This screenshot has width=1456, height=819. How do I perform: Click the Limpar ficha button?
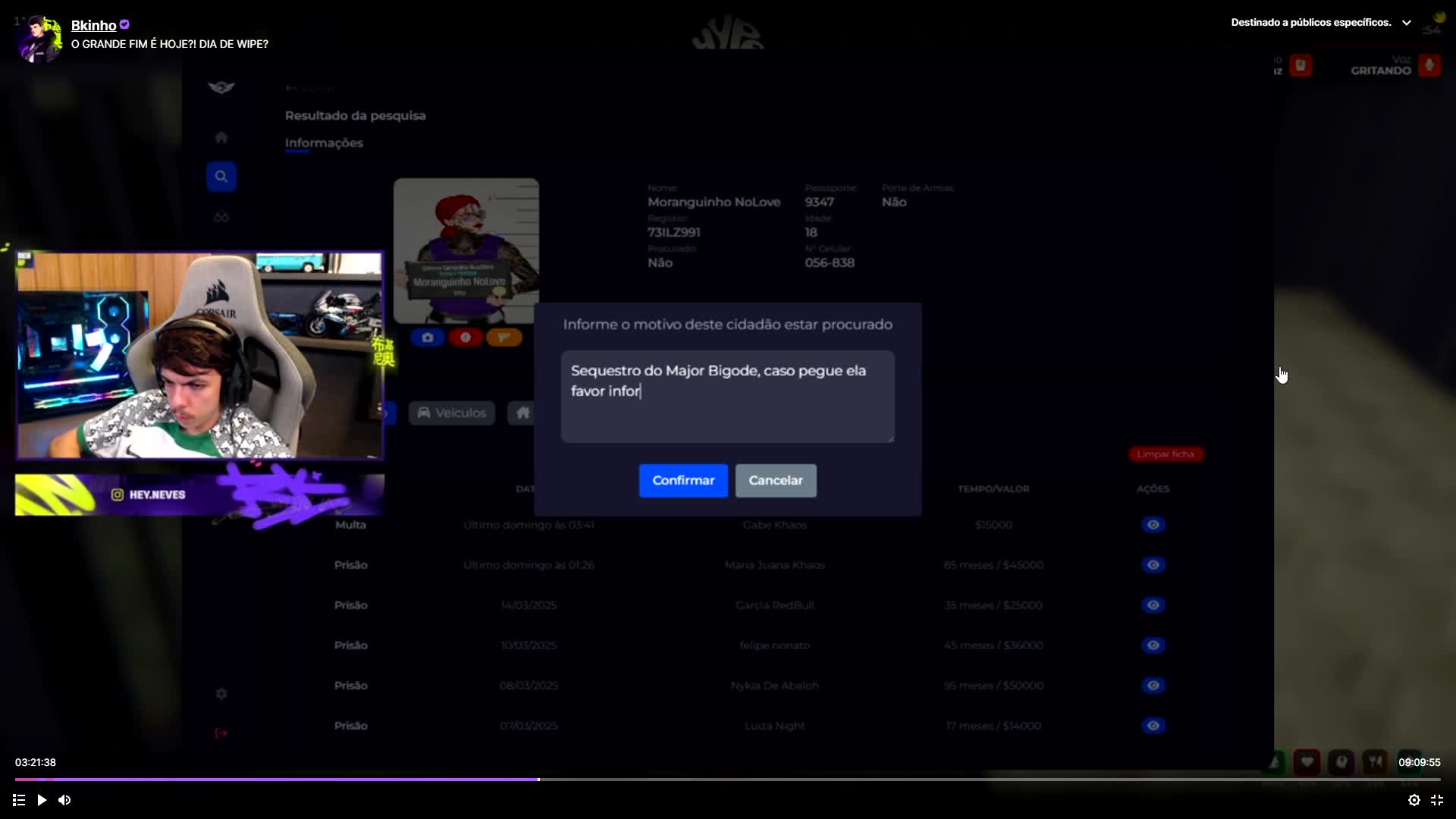(1166, 454)
